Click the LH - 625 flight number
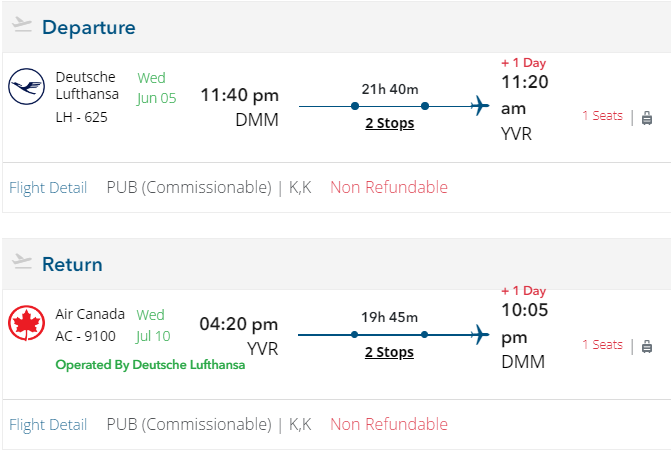 [x=82, y=117]
